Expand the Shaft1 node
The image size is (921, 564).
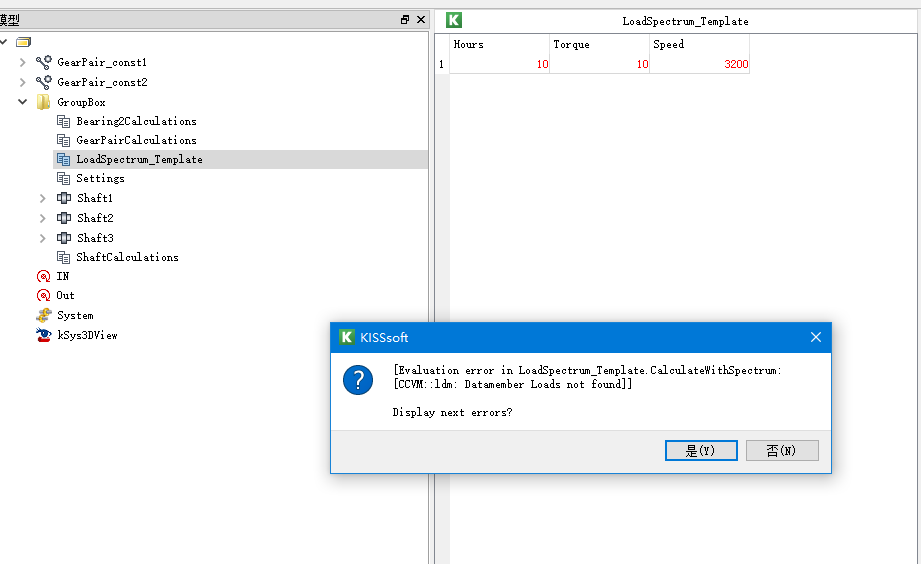pyautogui.click(x=42, y=199)
